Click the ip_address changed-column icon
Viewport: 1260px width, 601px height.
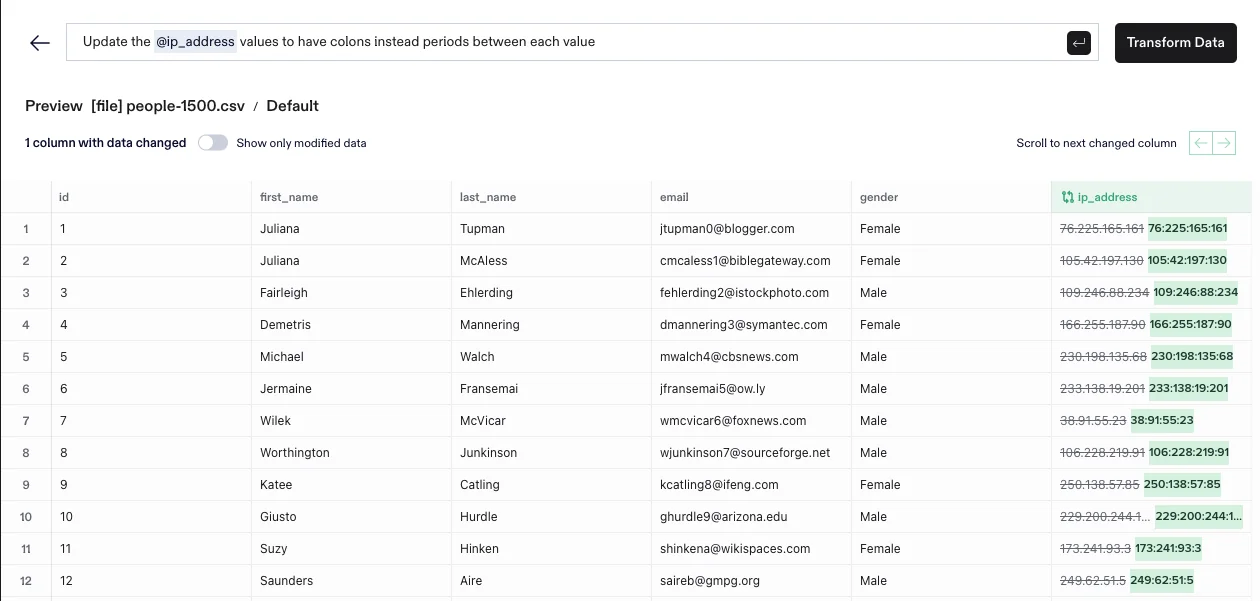1068,197
